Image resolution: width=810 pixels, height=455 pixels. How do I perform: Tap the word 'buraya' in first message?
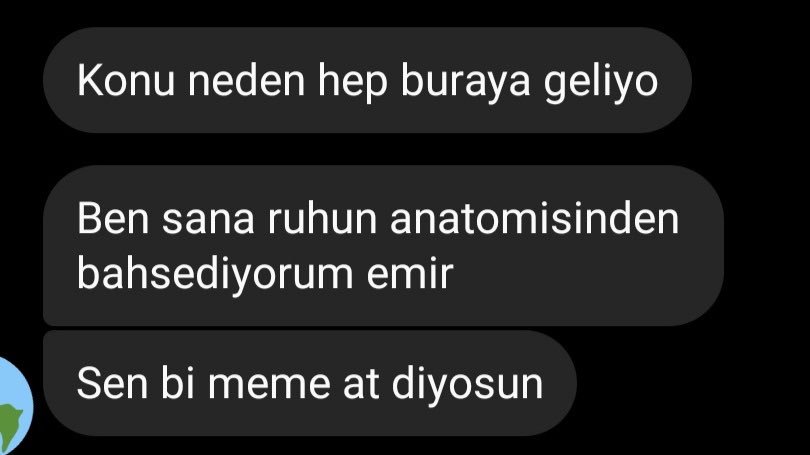[465, 83]
